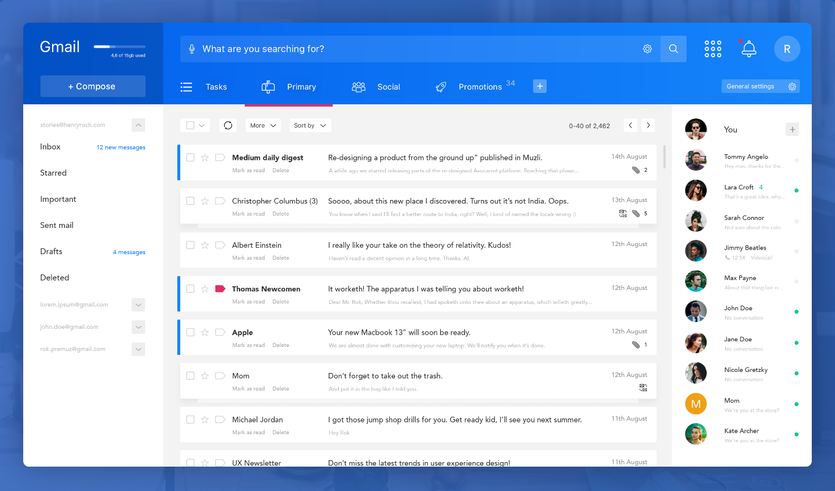835x491 pixels.
Task: Click label tag on Apple email
Action: 220,332
